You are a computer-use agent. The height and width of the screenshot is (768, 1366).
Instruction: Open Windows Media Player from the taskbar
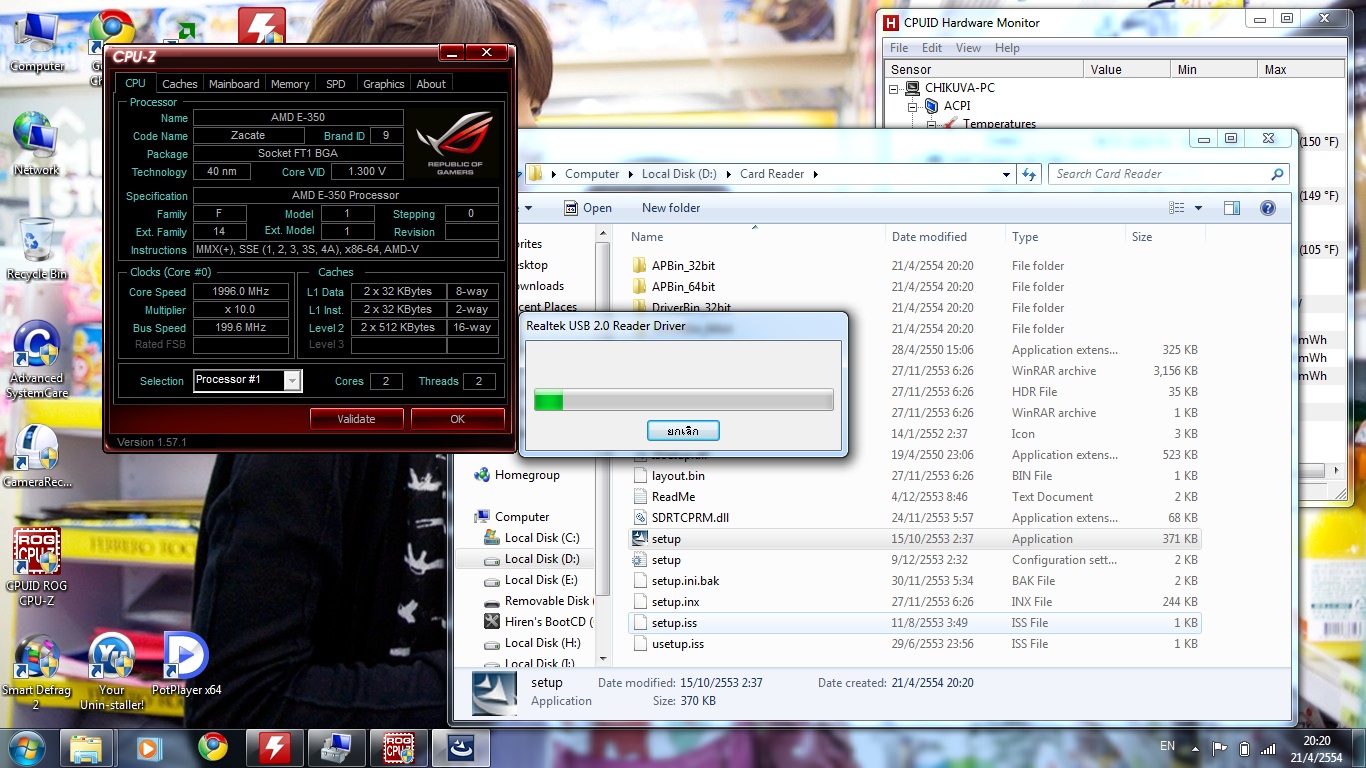(x=149, y=747)
